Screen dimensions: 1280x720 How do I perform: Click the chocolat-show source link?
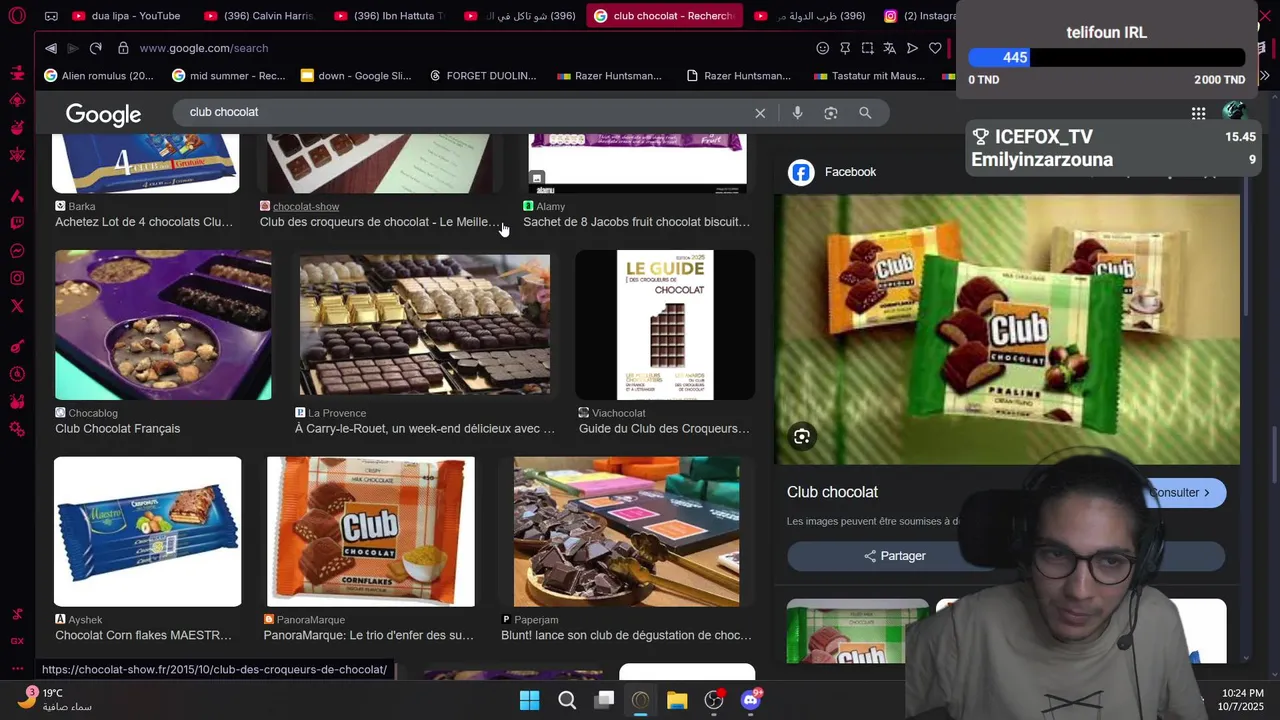(x=306, y=206)
